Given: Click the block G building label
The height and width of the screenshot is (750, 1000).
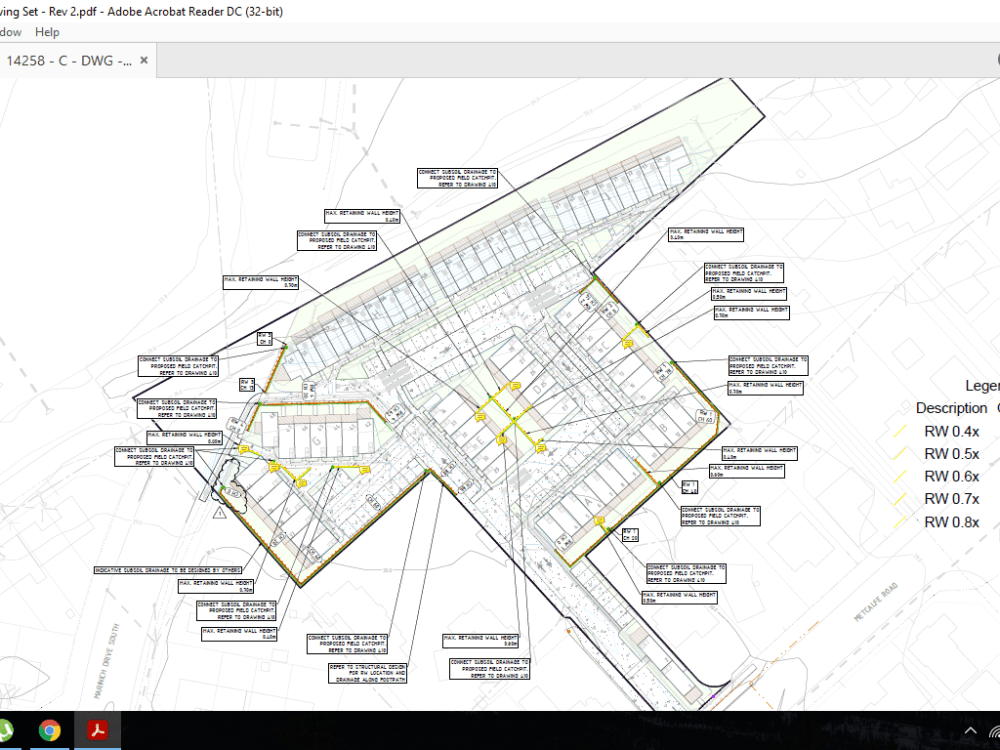Looking at the screenshot, I should pos(317,441).
